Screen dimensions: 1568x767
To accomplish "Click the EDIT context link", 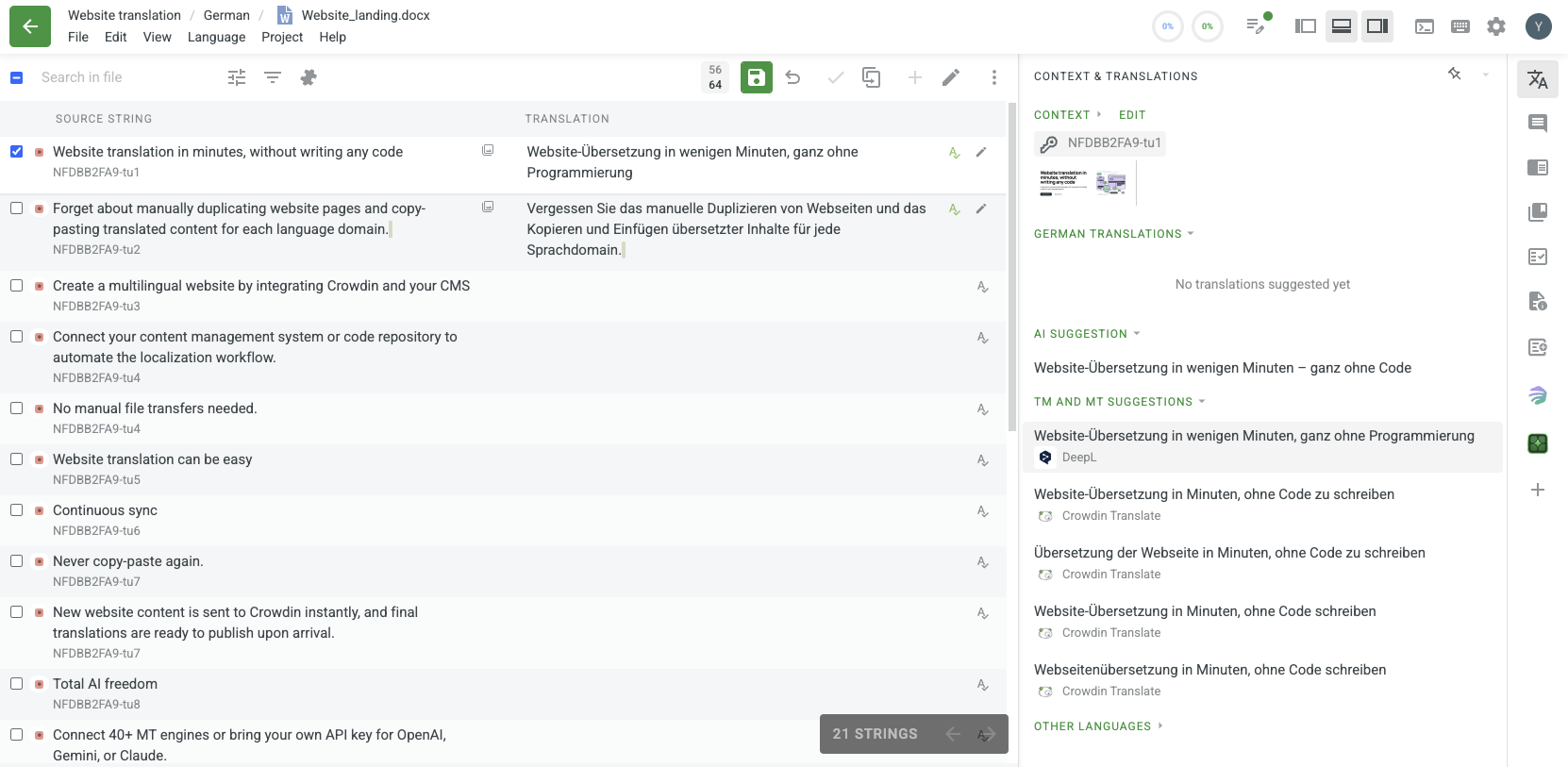I will point(1132,115).
